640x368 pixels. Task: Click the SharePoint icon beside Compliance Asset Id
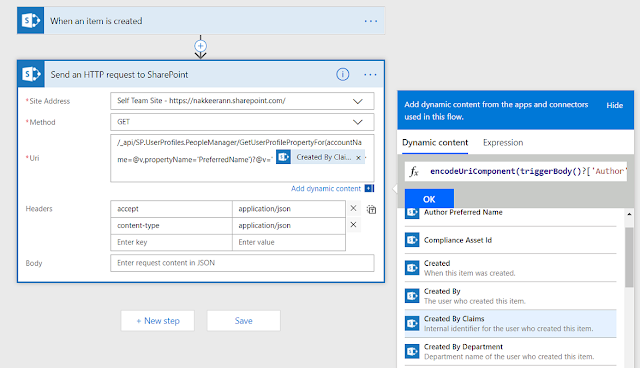pyautogui.click(x=412, y=240)
